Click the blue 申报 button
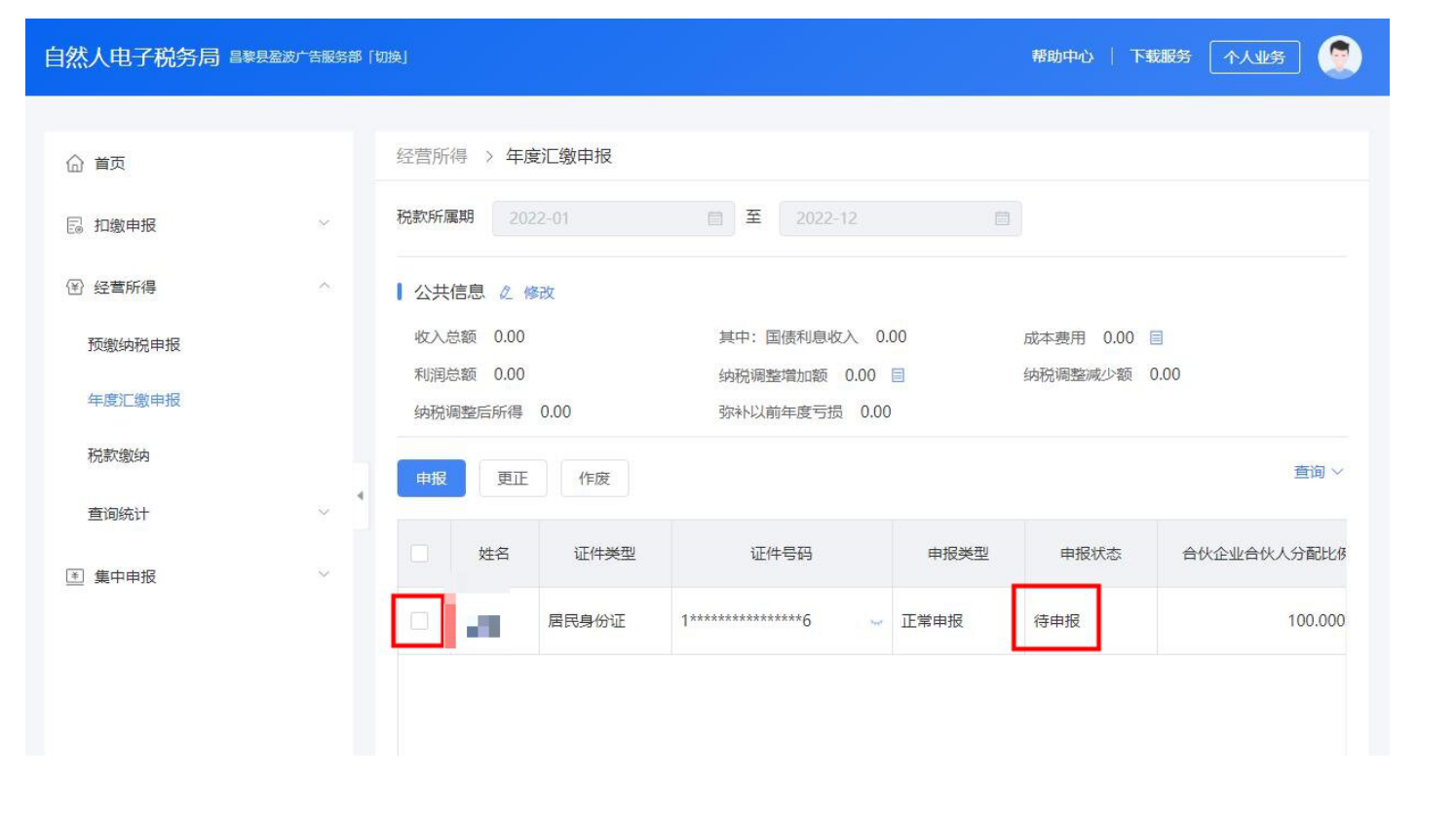 pos(432,478)
